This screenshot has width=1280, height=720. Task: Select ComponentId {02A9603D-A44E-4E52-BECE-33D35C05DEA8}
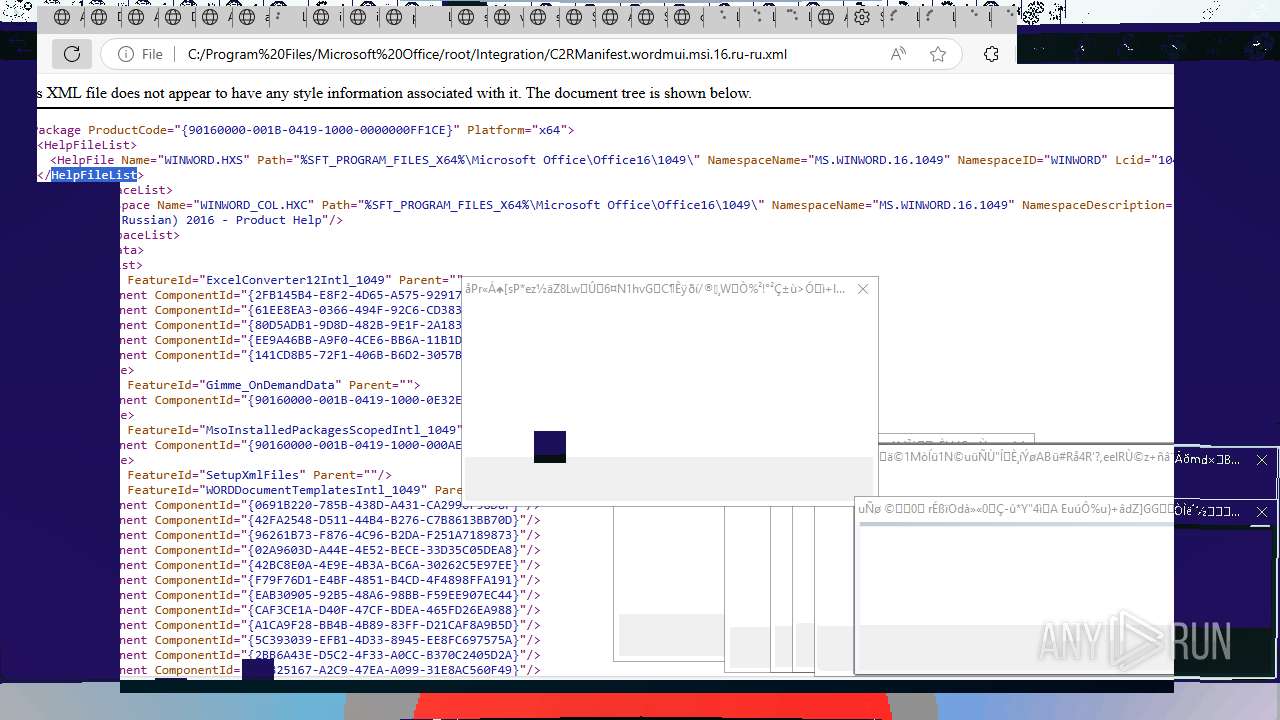[384, 550]
